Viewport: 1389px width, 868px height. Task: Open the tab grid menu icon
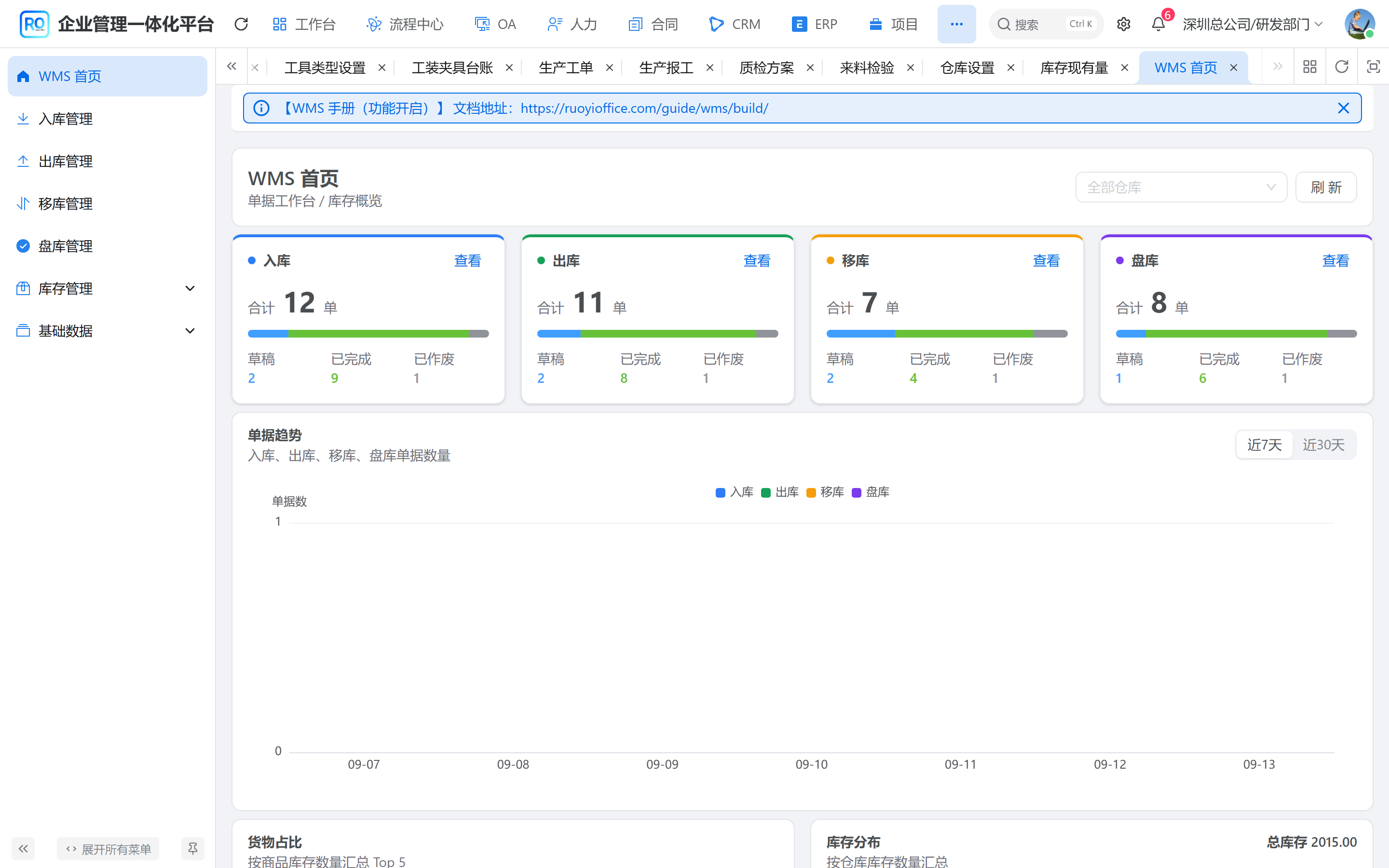[x=1310, y=67]
